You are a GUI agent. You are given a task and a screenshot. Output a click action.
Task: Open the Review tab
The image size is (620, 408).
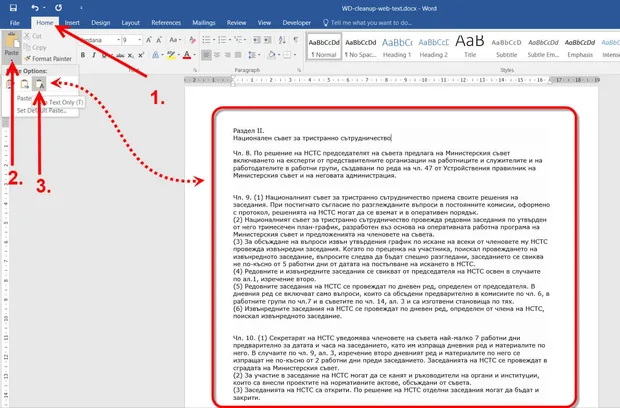236,23
